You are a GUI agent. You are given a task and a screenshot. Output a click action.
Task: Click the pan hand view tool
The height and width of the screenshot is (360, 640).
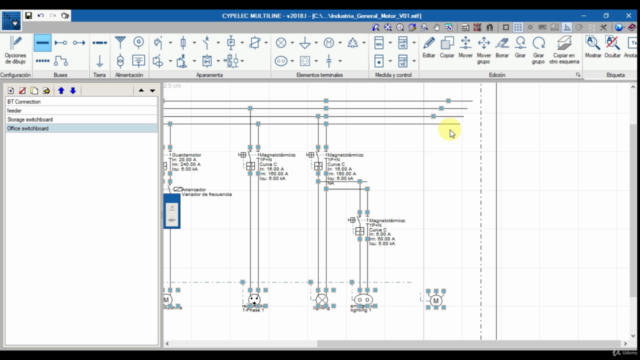coord(437,27)
